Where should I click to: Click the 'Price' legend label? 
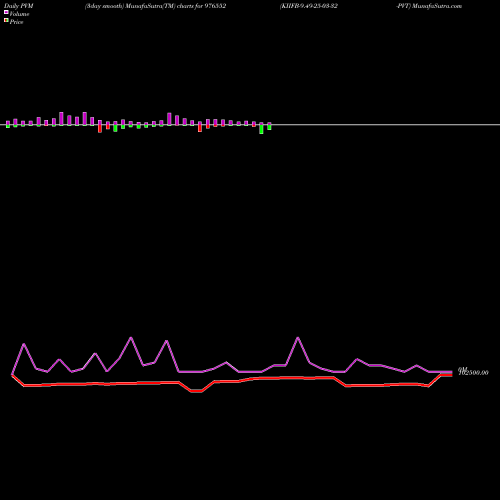click(x=16, y=22)
